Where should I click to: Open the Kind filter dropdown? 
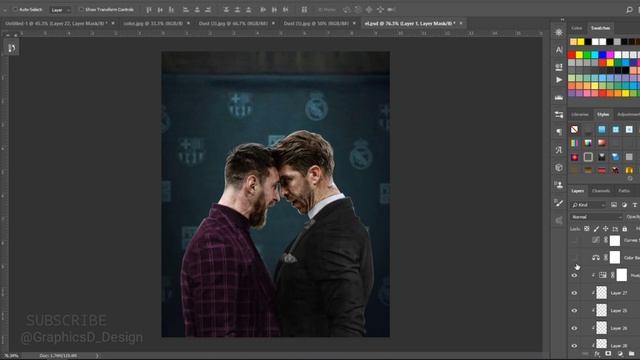(588, 205)
